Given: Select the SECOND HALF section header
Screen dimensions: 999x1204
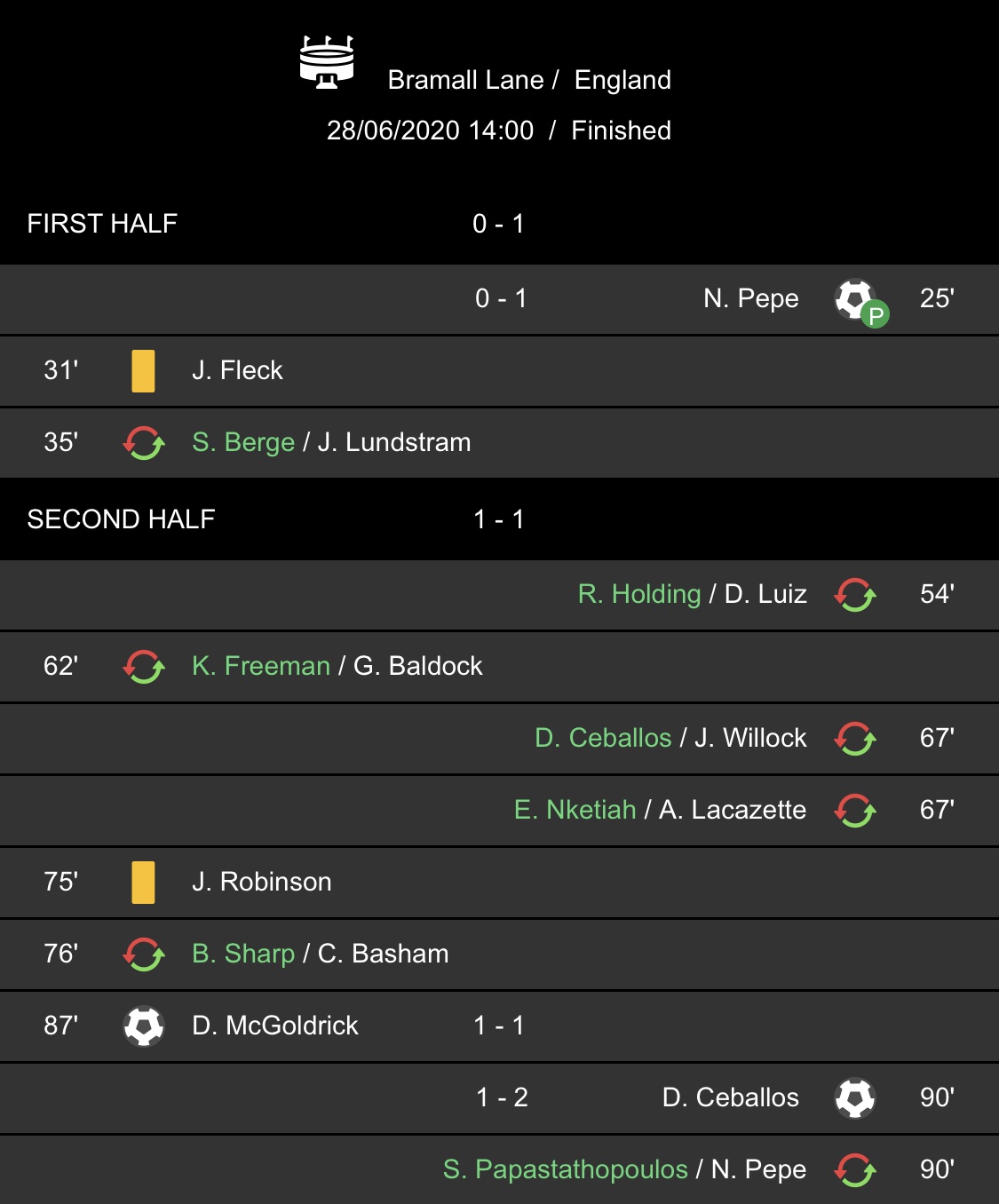Looking at the screenshot, I should point(499,519).
